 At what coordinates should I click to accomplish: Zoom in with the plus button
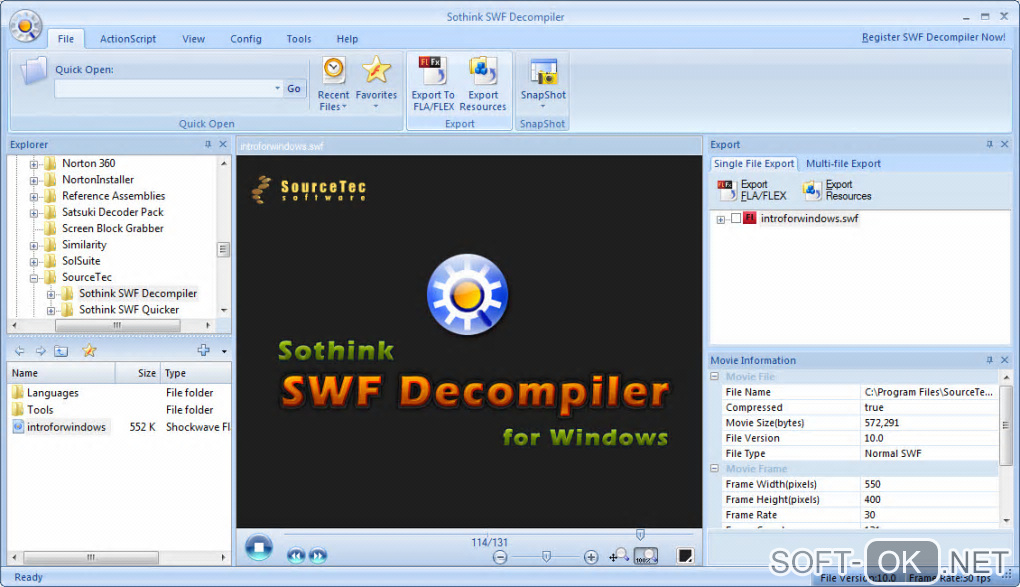click(591, 557)
